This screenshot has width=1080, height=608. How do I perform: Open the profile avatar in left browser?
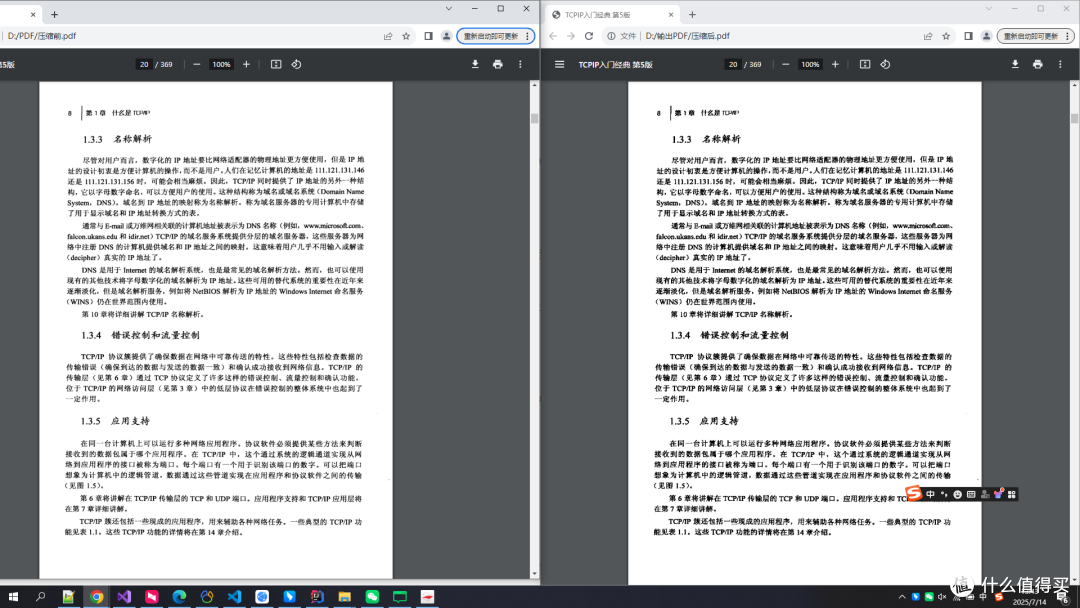coord(446,36)
